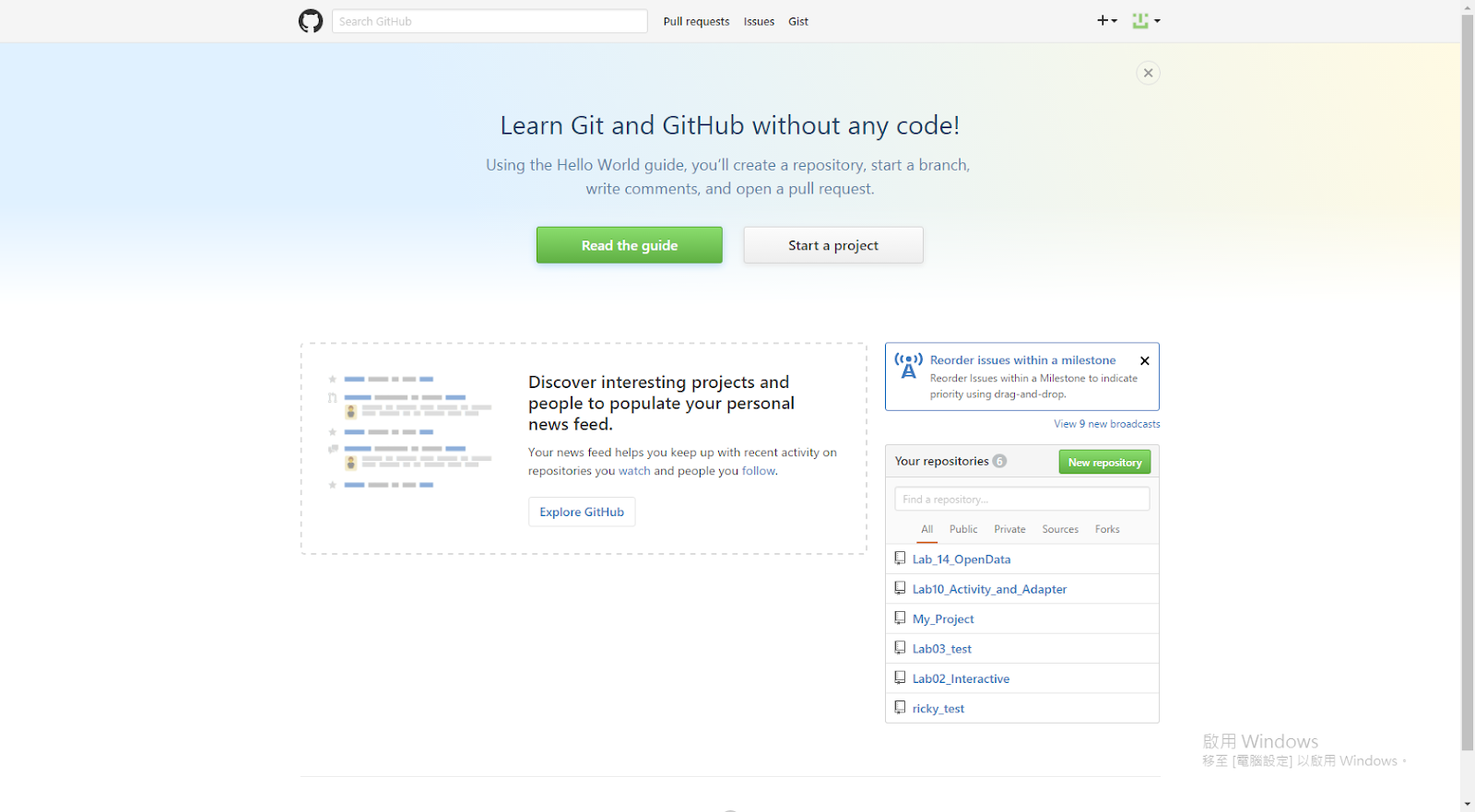1475x812 pixels.
Task: Open the Lab_14_OpenData repository
Action: (x=962, y=559)
